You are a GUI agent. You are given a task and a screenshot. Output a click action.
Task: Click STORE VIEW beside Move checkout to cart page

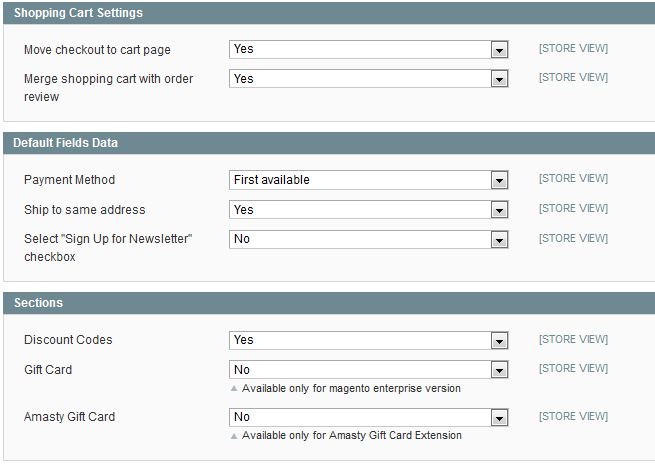(x=573, y=48)
